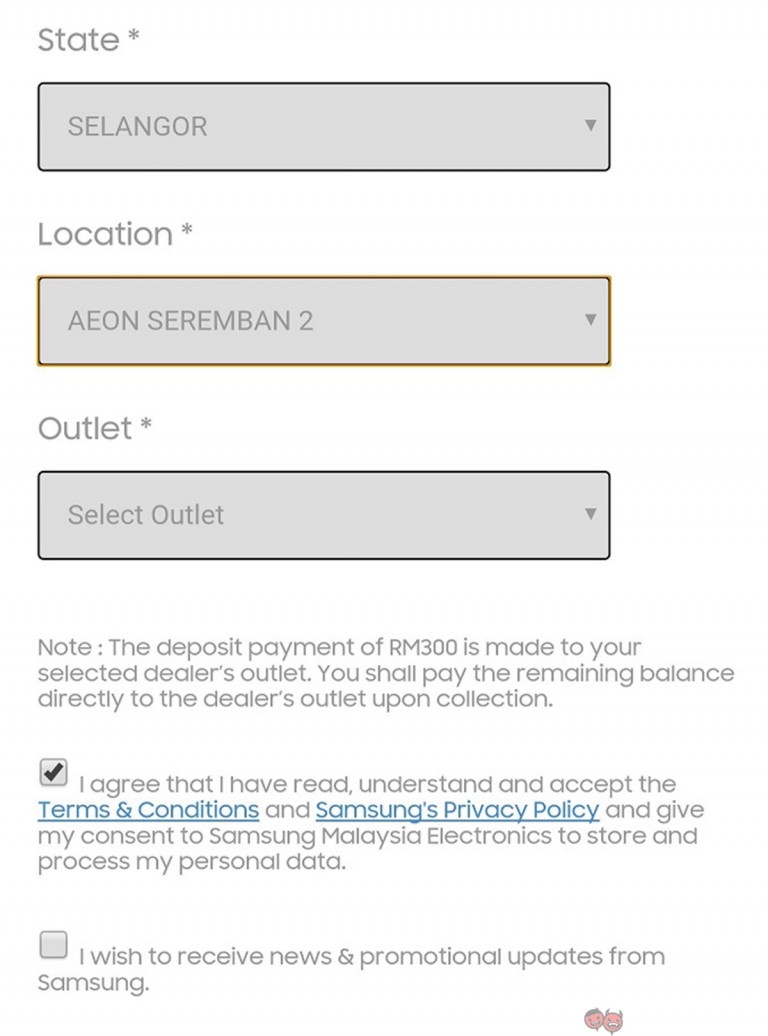This screenshot has height=1036, width=768.
Task: Click the Outlet field label
Action: [85, 428]
